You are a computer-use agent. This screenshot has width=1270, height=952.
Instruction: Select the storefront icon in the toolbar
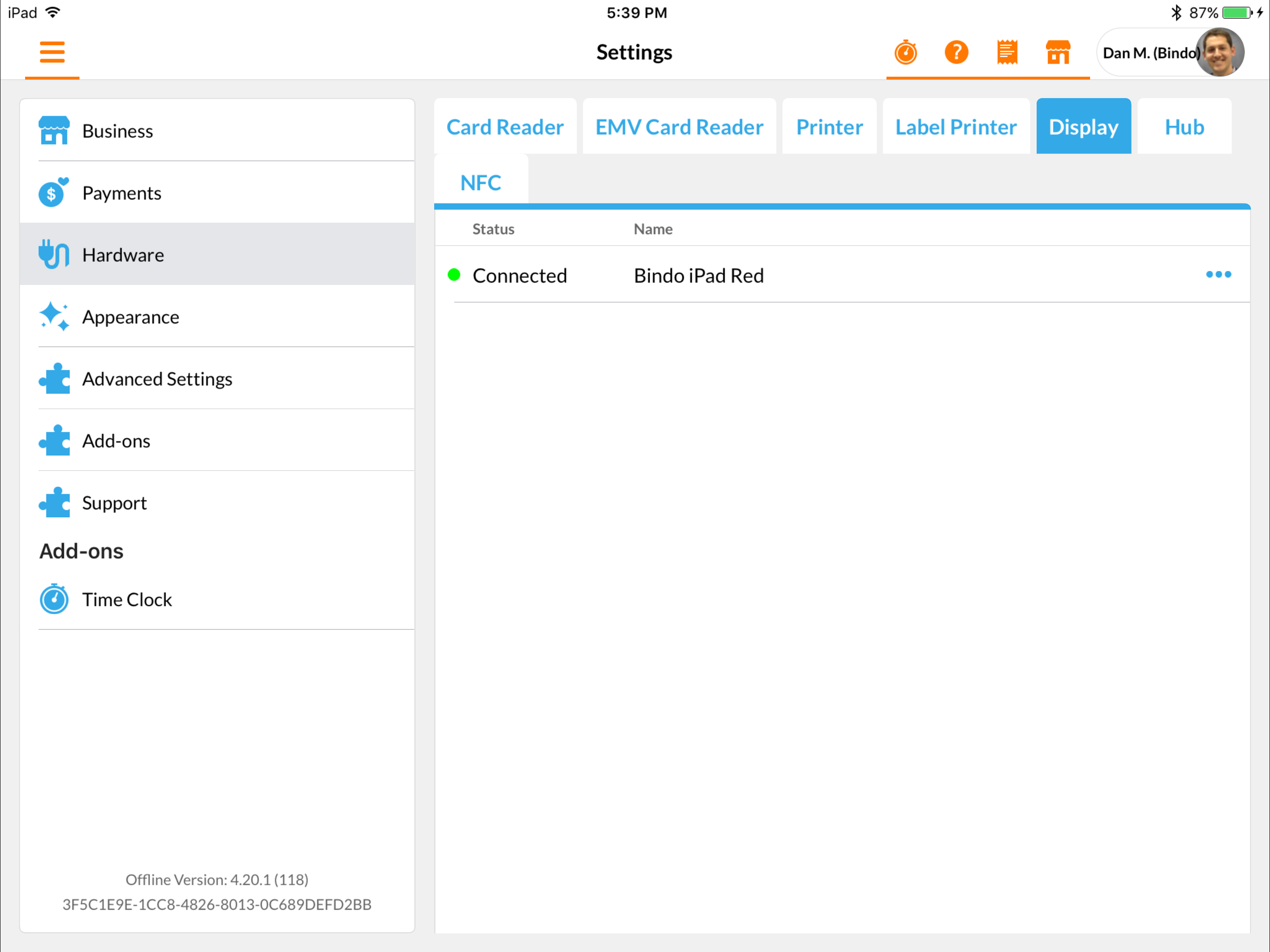[1058, 52]
